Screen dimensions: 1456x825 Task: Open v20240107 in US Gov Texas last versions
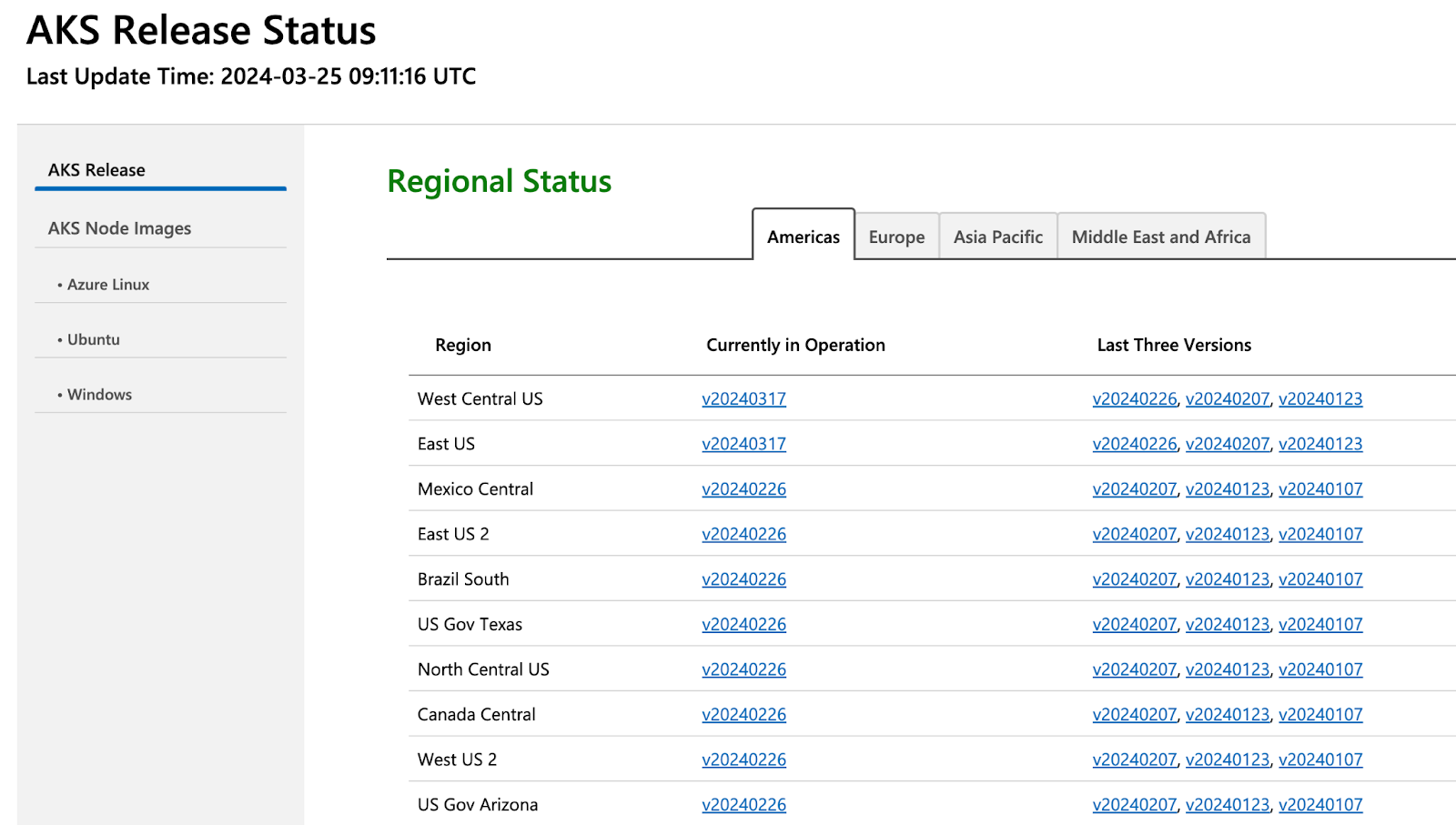coord(1320,624)
